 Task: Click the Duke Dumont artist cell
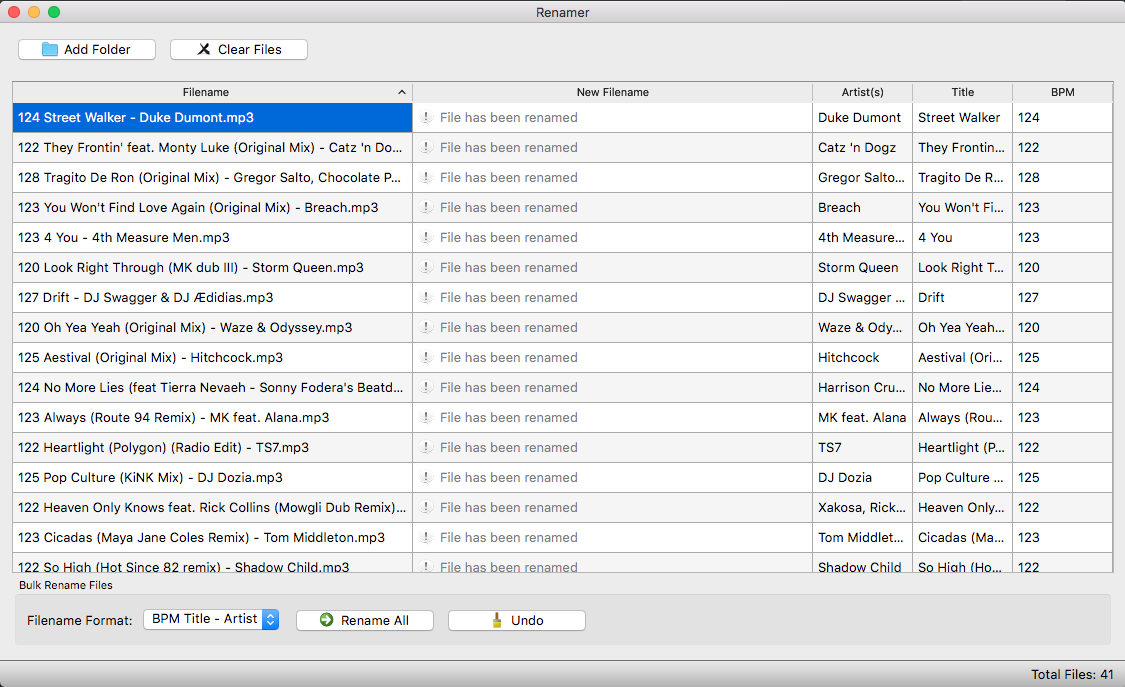pyautogui.click(x=860, y=118)
